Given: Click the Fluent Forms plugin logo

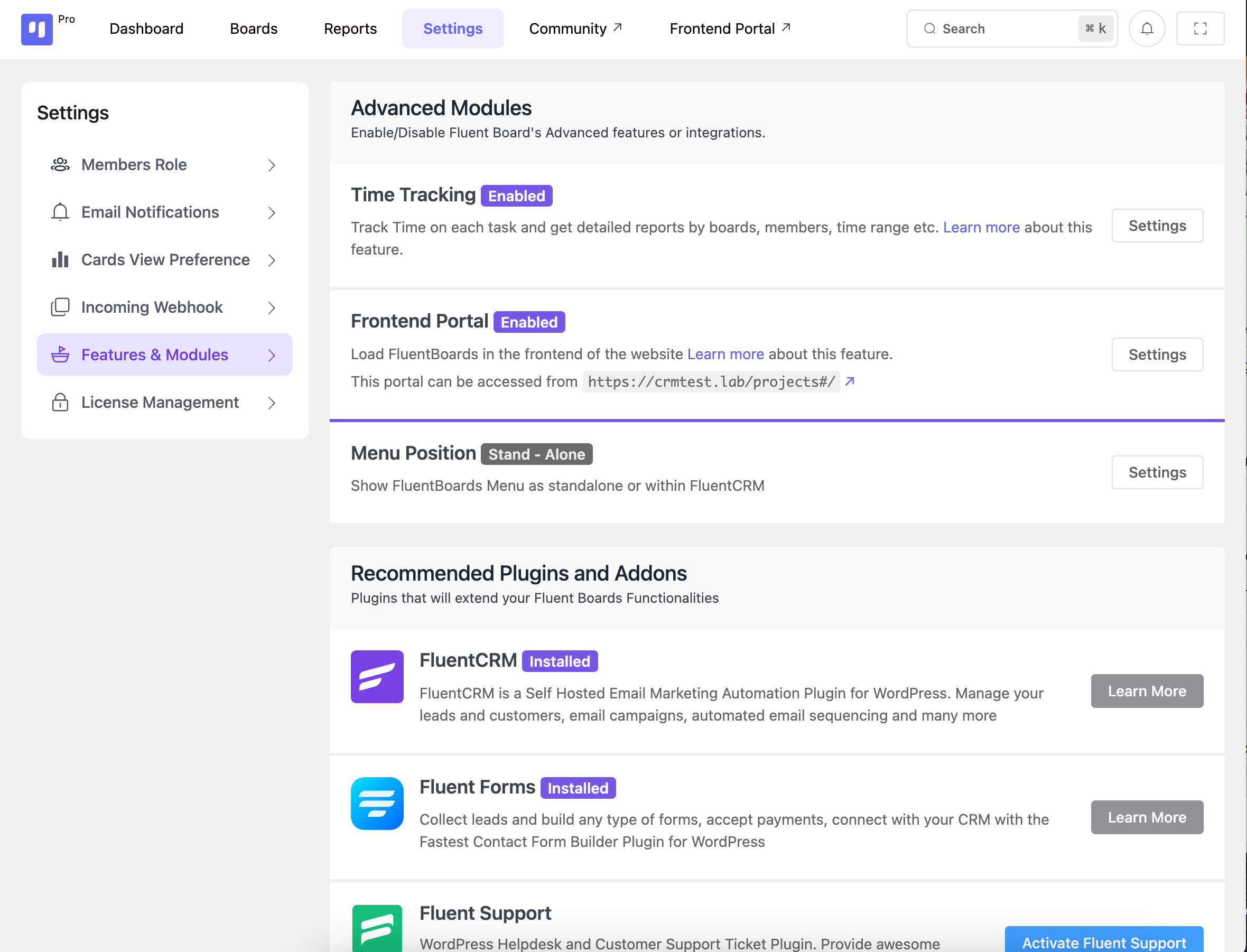Looking at the screenshot, I should 377,803.
